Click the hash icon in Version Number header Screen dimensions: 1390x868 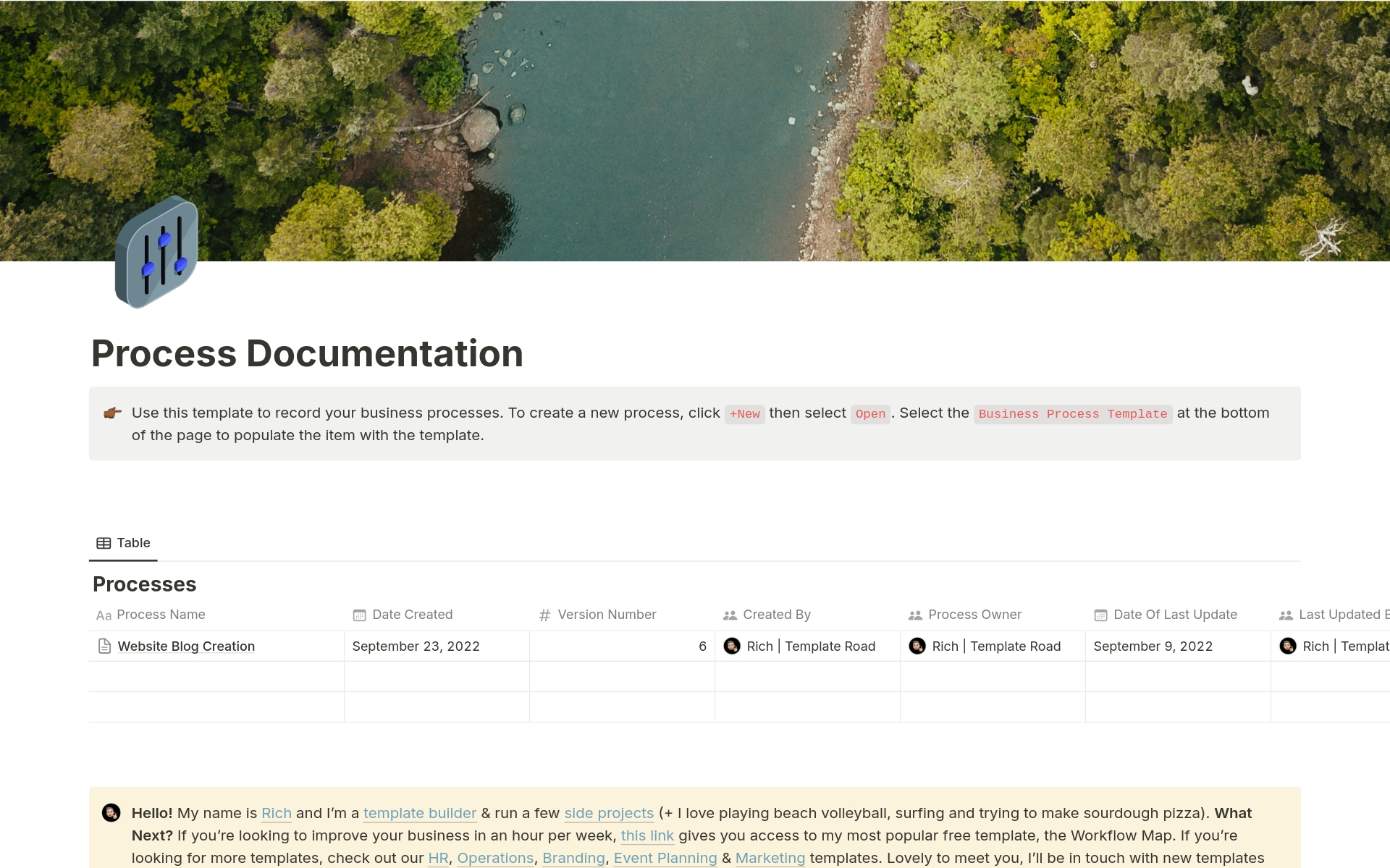(544, 615)
